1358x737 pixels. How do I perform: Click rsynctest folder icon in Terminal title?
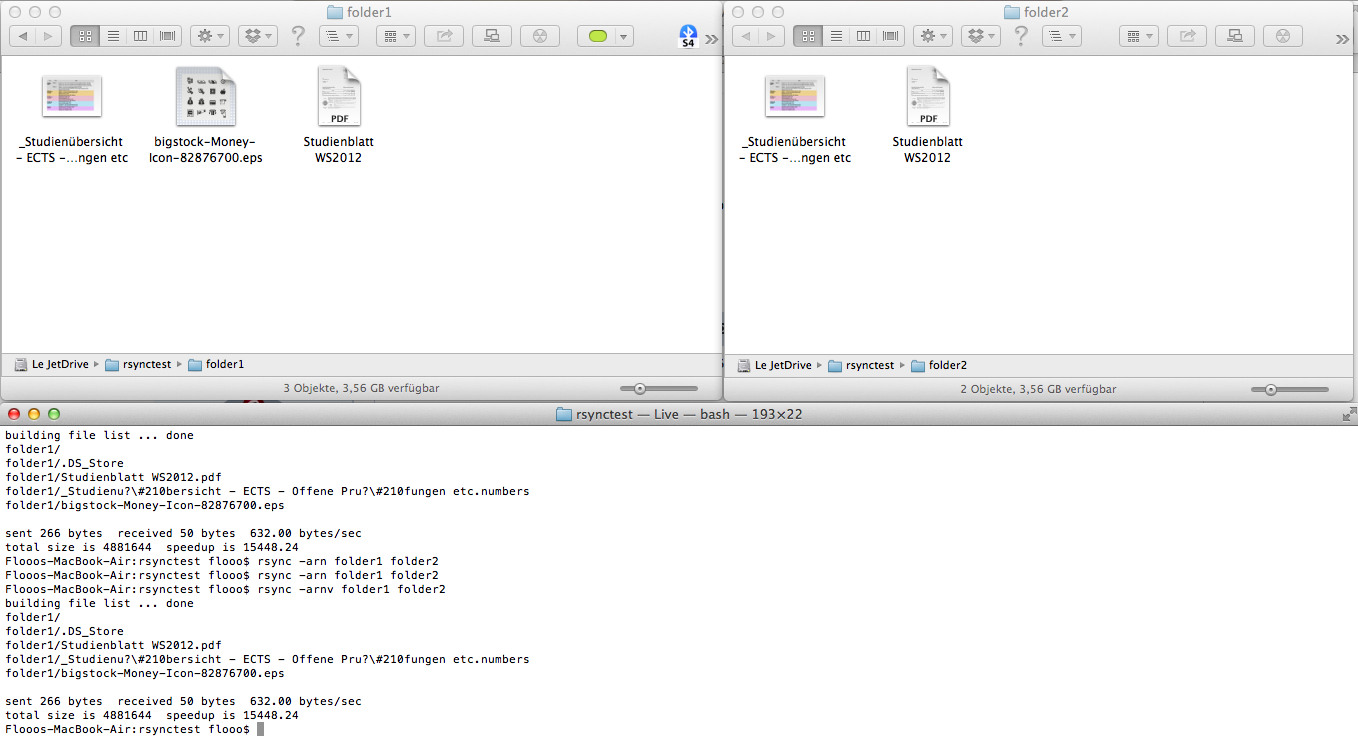coord(563,414)
